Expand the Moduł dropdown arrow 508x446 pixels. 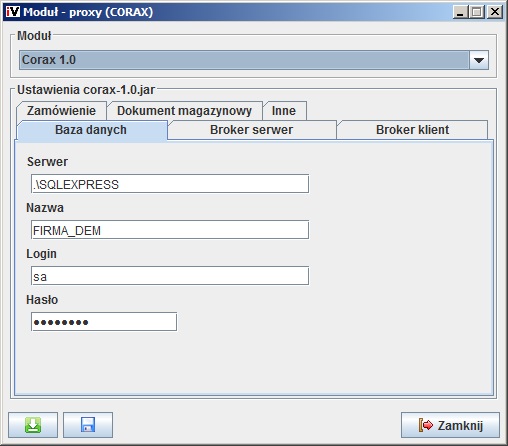(x=479, y=60)
